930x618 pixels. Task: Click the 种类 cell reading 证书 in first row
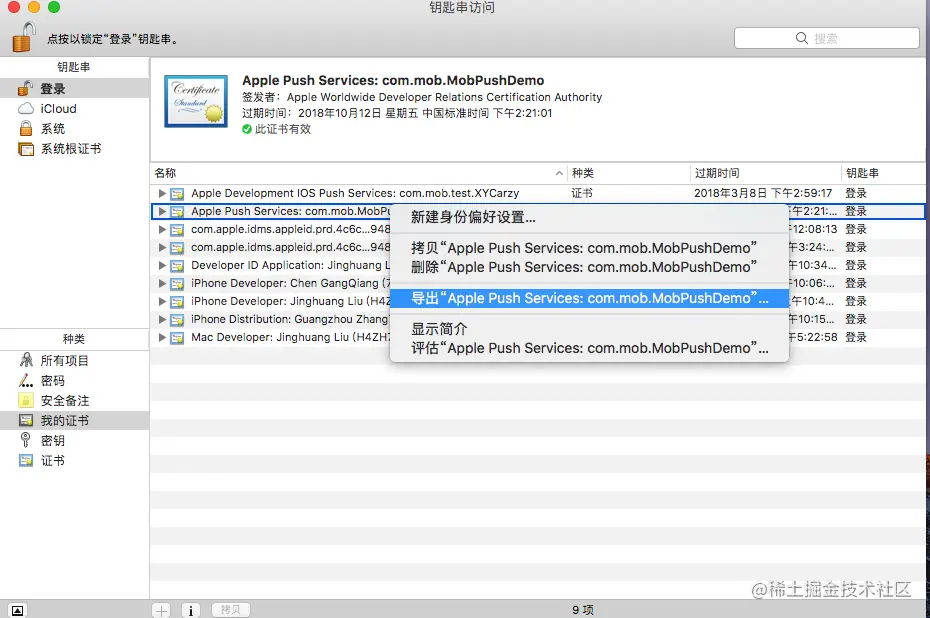tap(582, 193)
